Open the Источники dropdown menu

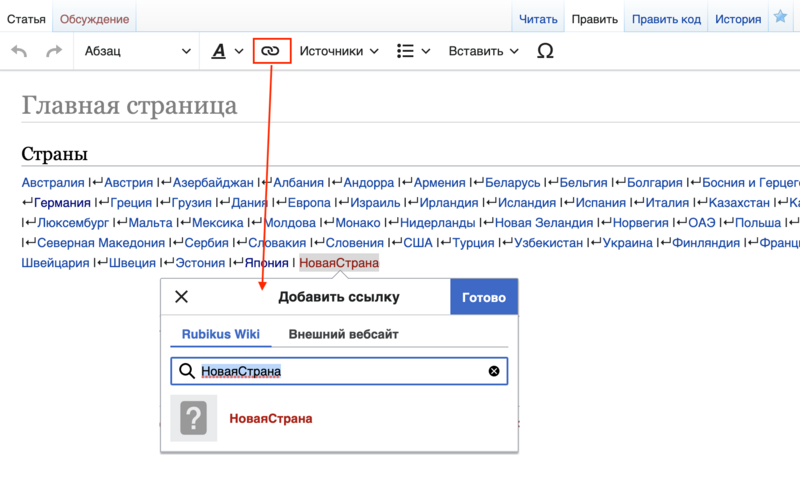(339, 51)
